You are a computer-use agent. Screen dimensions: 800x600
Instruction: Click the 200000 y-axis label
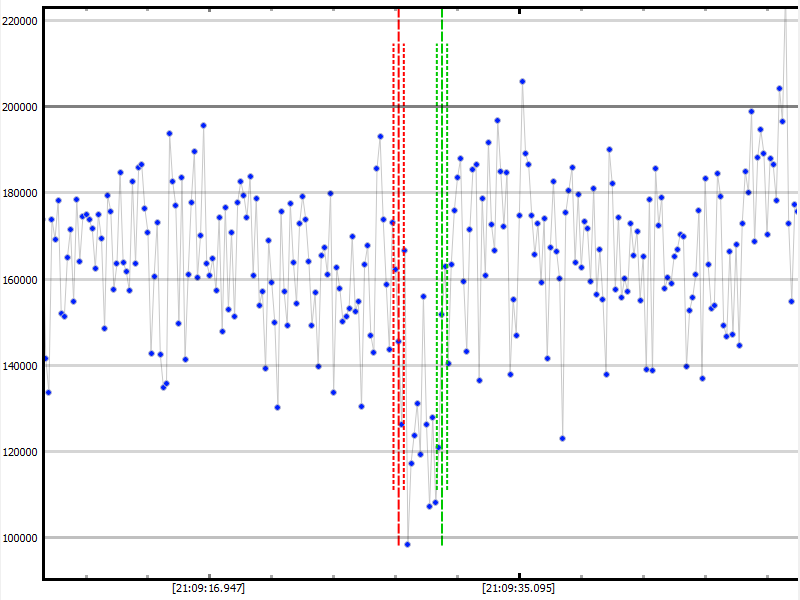pos(20,107)
